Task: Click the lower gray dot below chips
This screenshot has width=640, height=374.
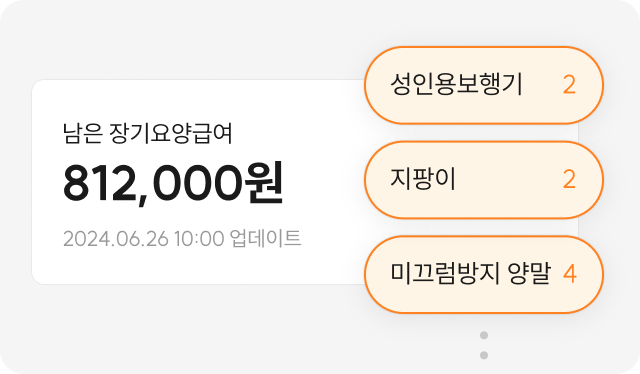Action: click(484, 355)
